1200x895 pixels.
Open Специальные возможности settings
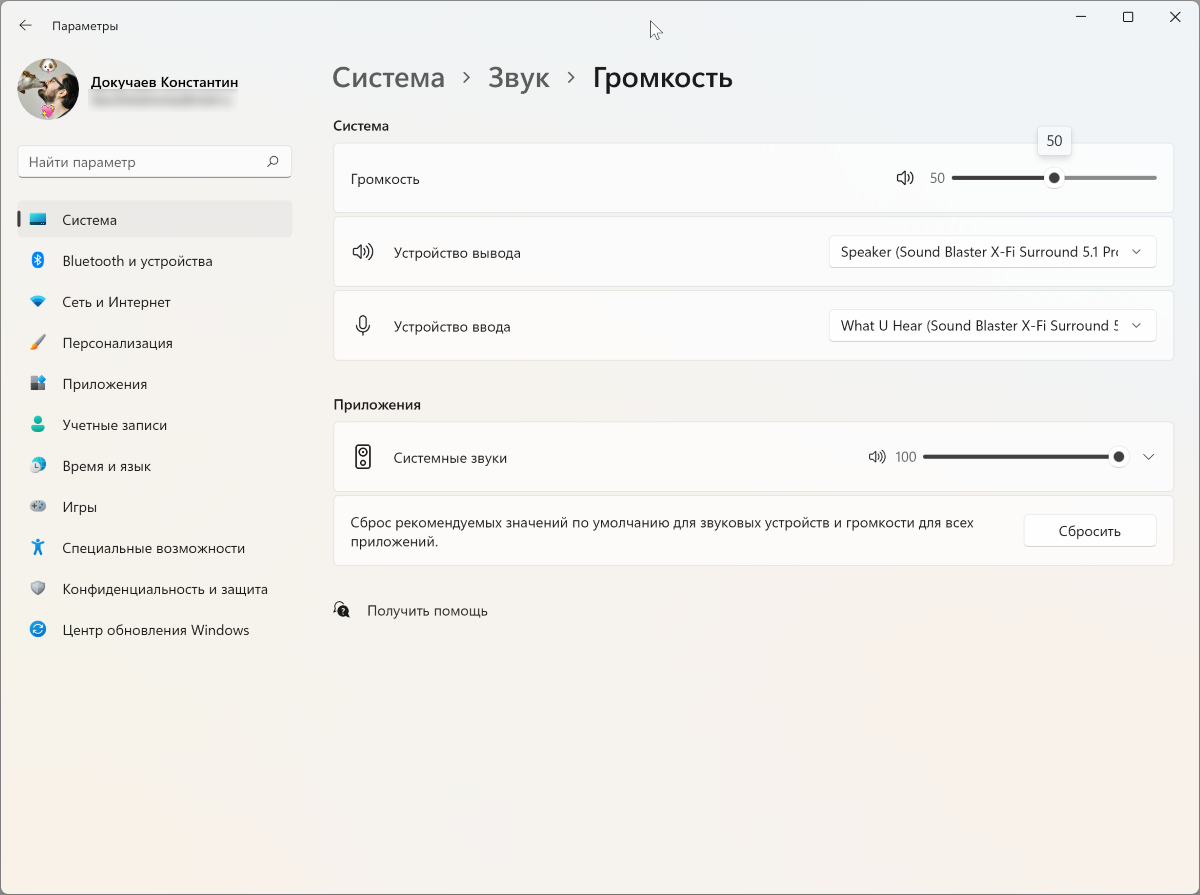153,548
